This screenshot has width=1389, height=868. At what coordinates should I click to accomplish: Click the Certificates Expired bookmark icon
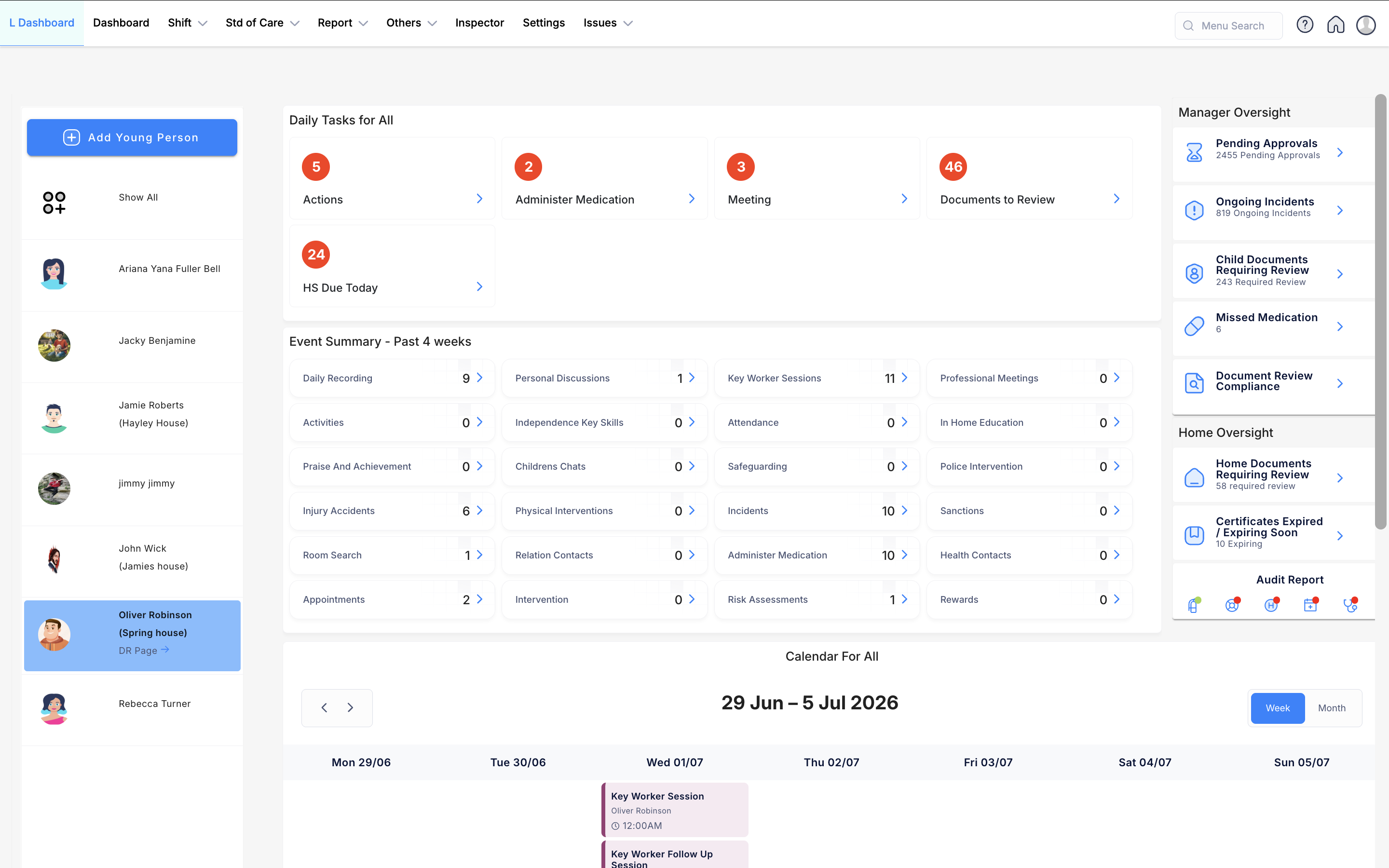tap(1195, 535)
